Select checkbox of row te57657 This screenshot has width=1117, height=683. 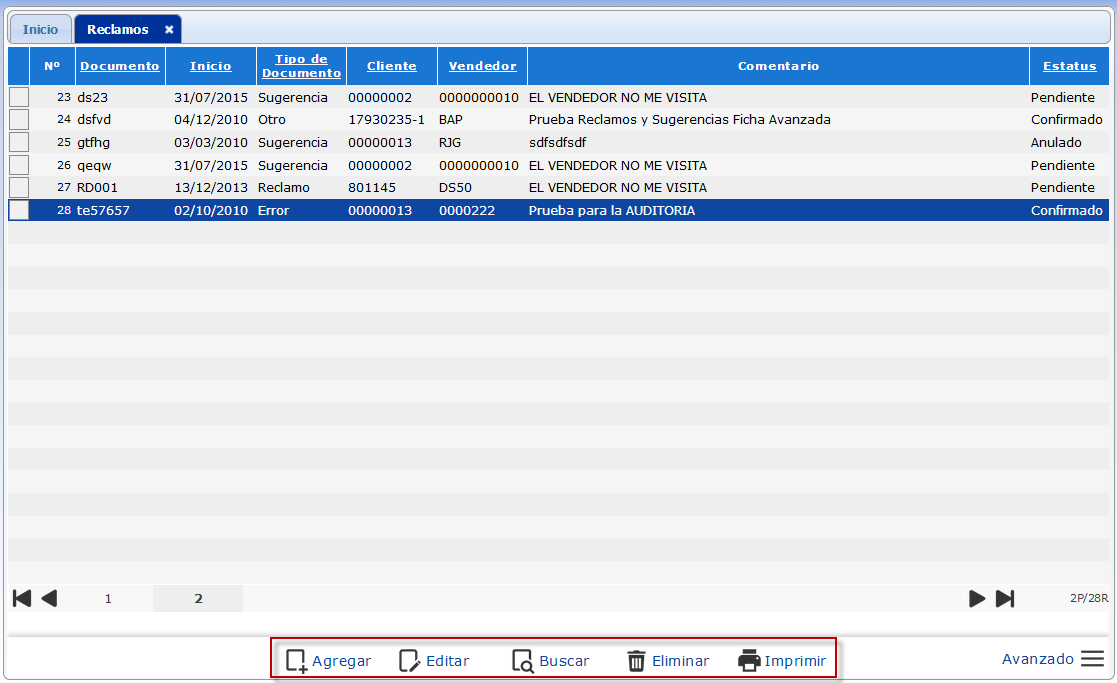(19, 210)
